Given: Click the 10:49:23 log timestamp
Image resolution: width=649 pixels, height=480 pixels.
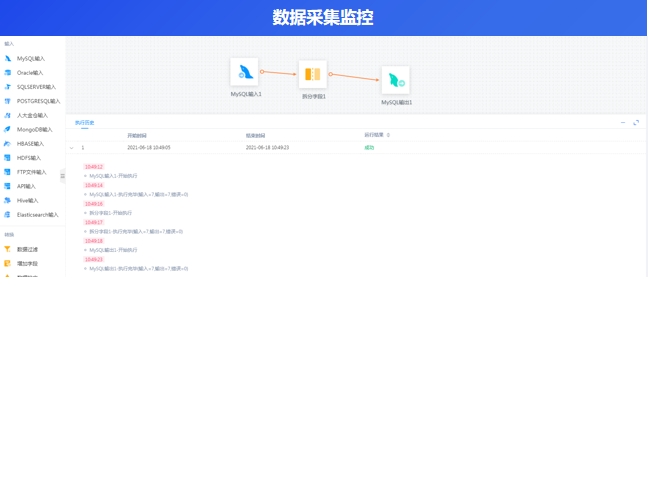Looking at the screenshot, I should (x=94, y=259).
